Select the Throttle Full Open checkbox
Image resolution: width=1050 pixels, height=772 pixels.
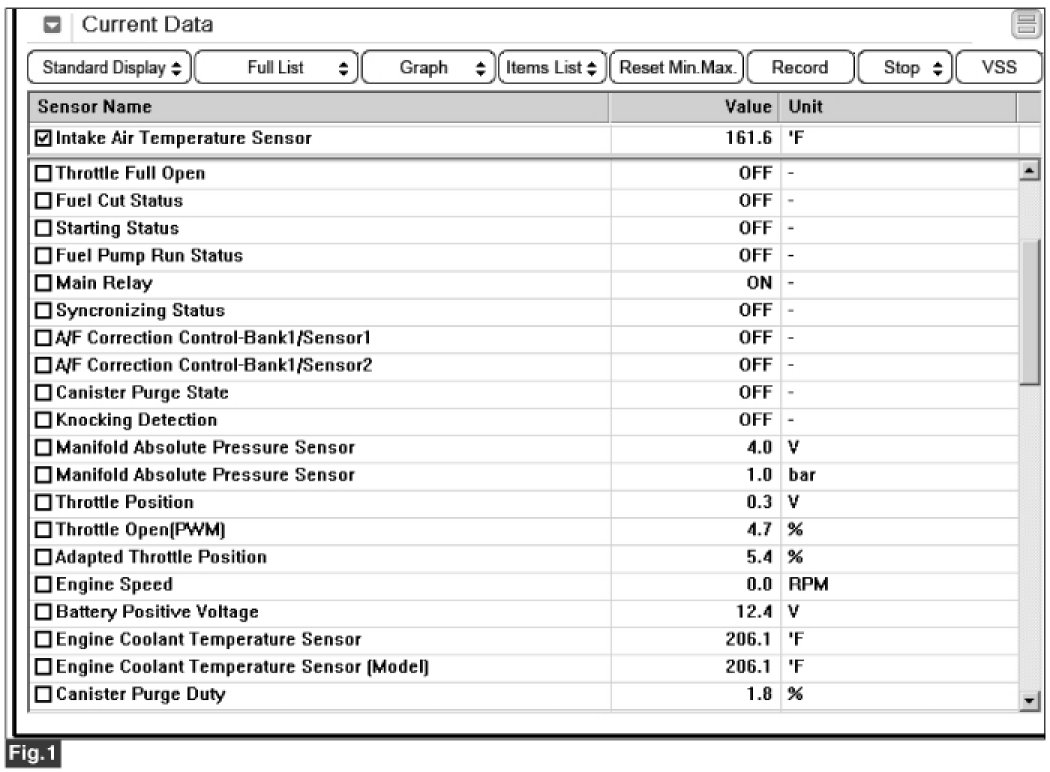point(43,173)
